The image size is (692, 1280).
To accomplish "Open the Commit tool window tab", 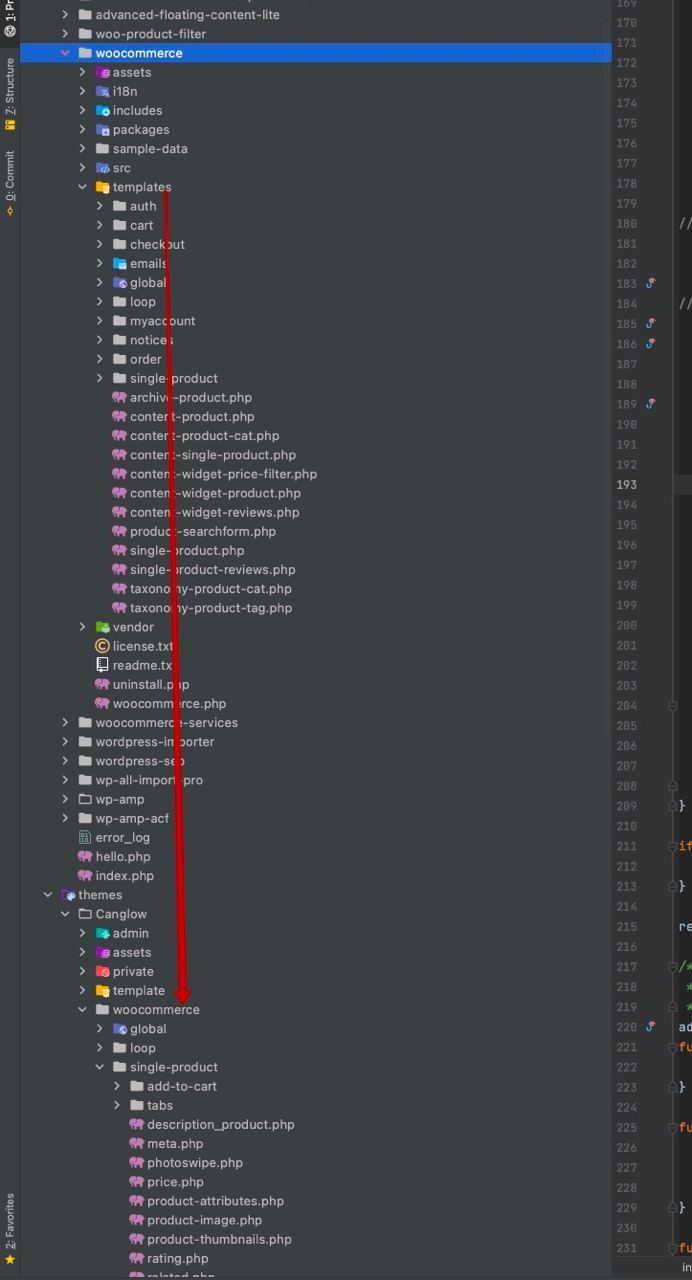I will [x=10, y=182].
